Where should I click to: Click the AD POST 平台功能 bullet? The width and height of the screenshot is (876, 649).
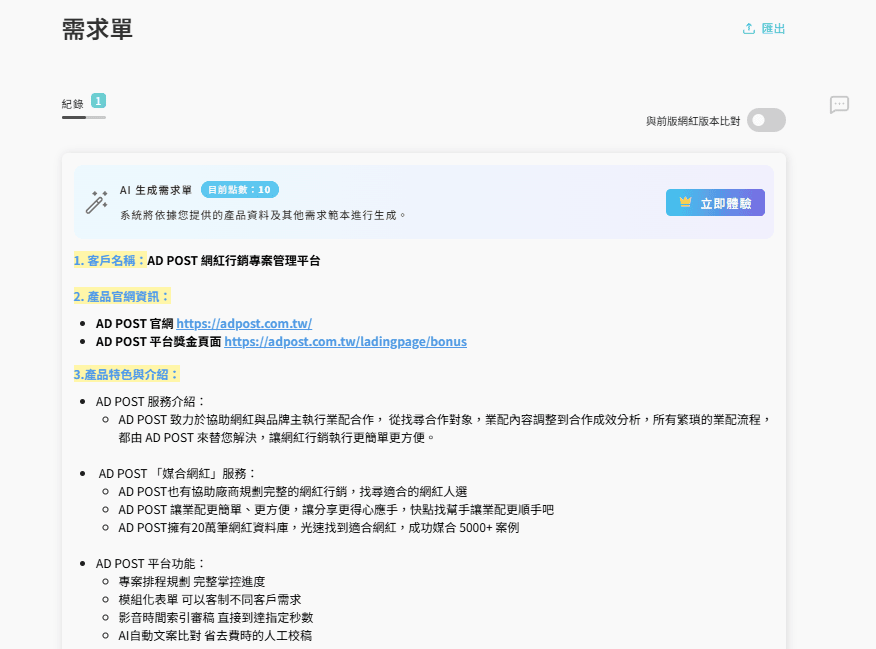pyautogui.click(x=150, y=563)
